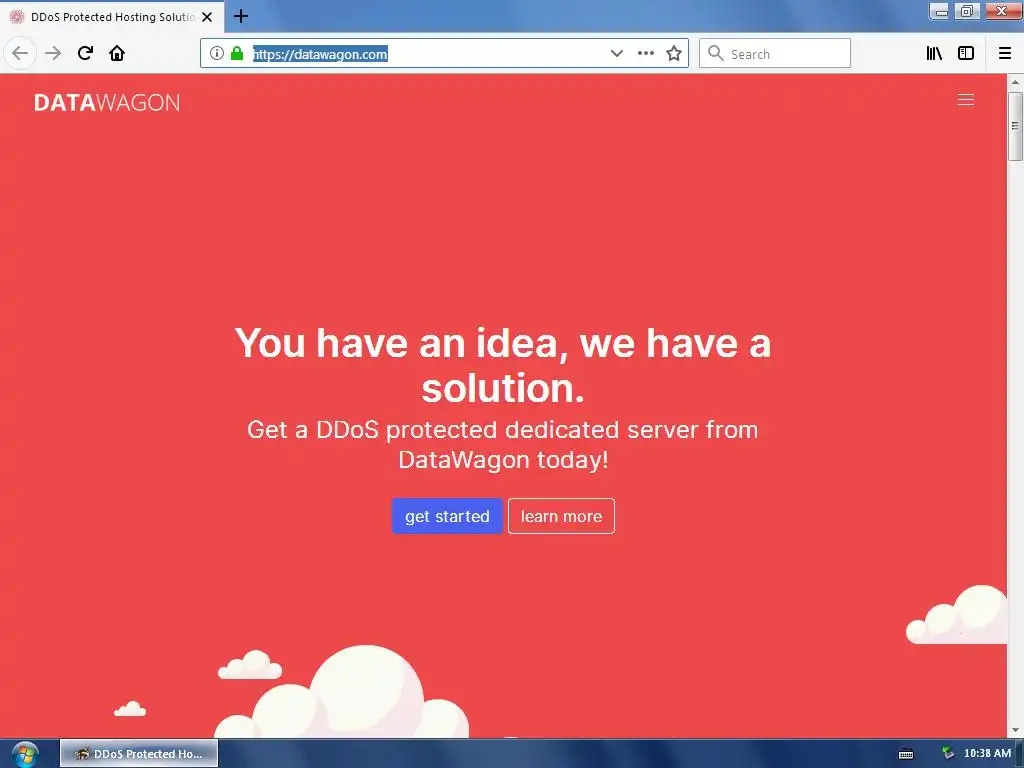Click the DataWagon logo
This screenshot has height=768, width=1024.
click(x=107, y=103)
